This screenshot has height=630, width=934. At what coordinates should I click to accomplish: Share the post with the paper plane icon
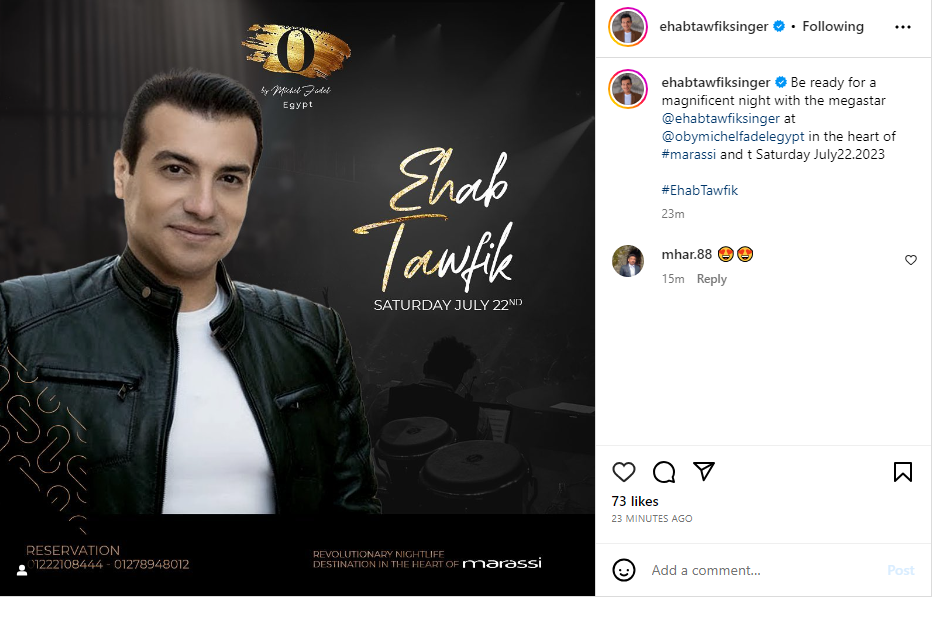click(703, 471)
